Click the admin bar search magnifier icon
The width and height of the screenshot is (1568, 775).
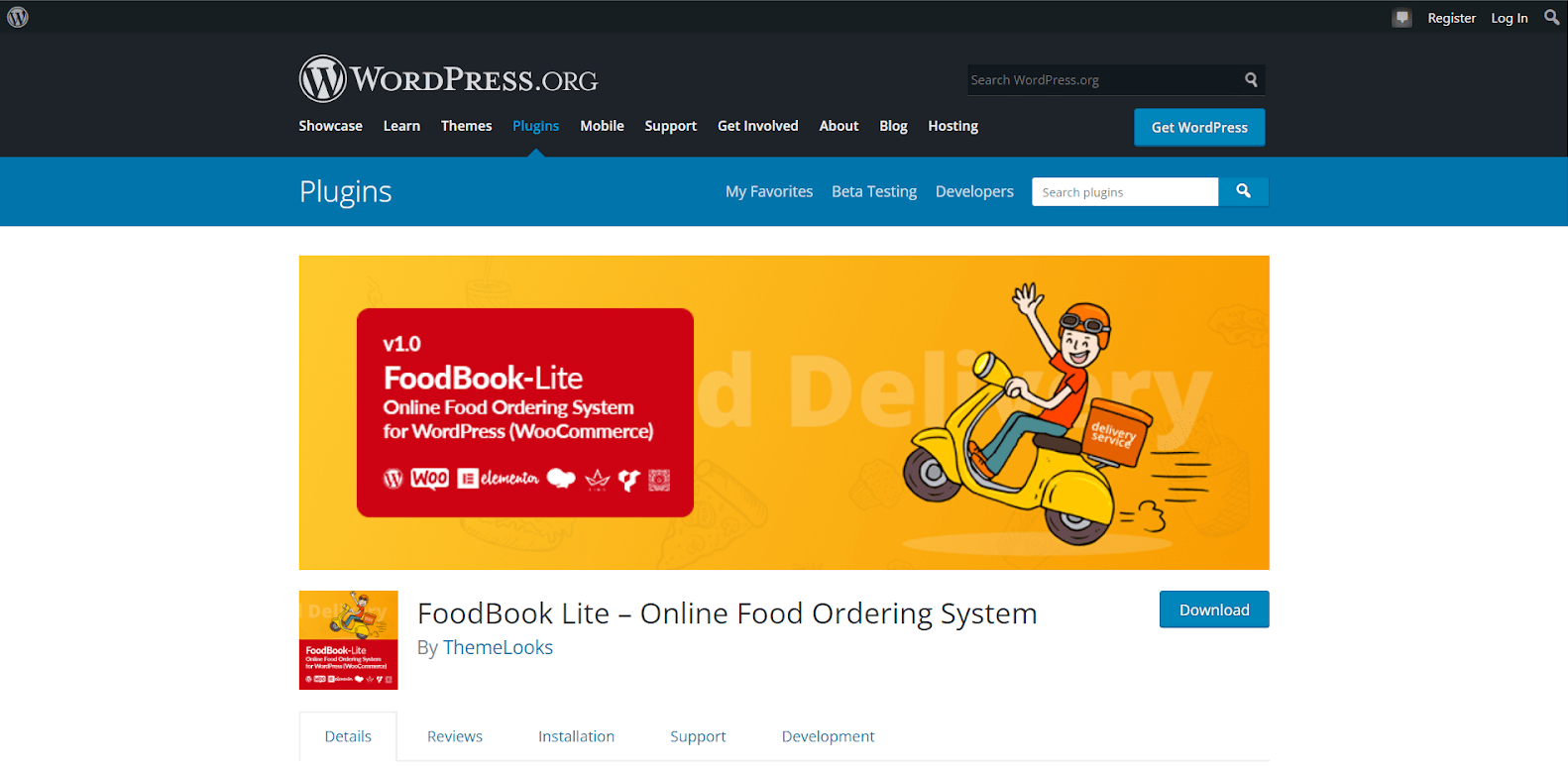1551,17
